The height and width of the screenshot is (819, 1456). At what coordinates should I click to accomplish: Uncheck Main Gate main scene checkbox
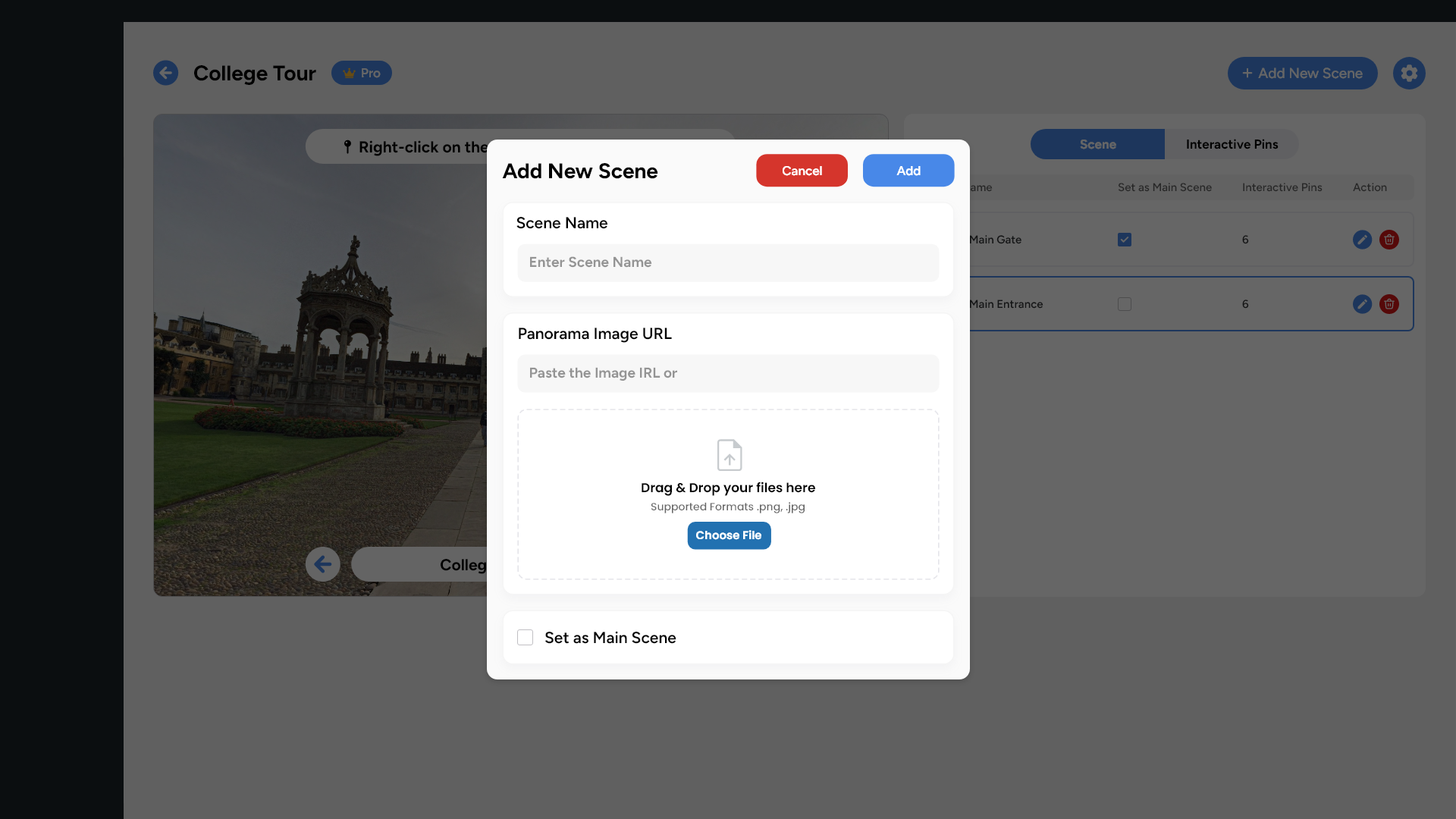click(1125, 240)
